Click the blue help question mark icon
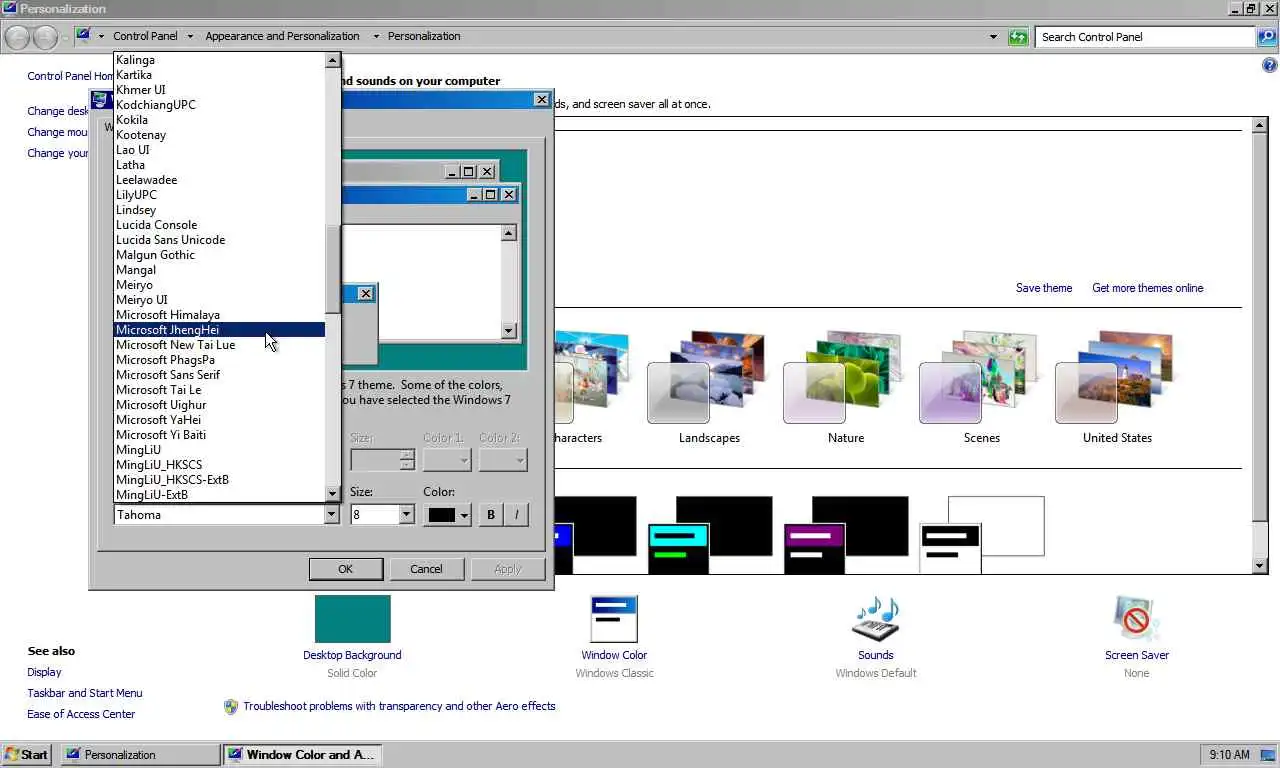 (1270, 66)
